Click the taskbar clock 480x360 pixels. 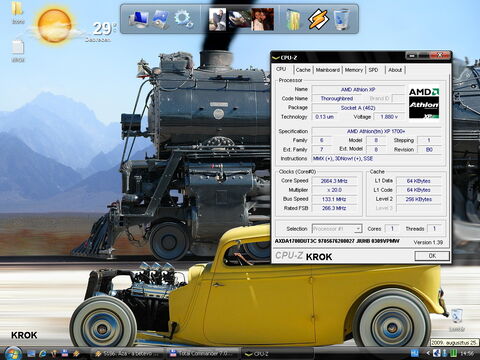pyautogui.click(x=467, y=353)
